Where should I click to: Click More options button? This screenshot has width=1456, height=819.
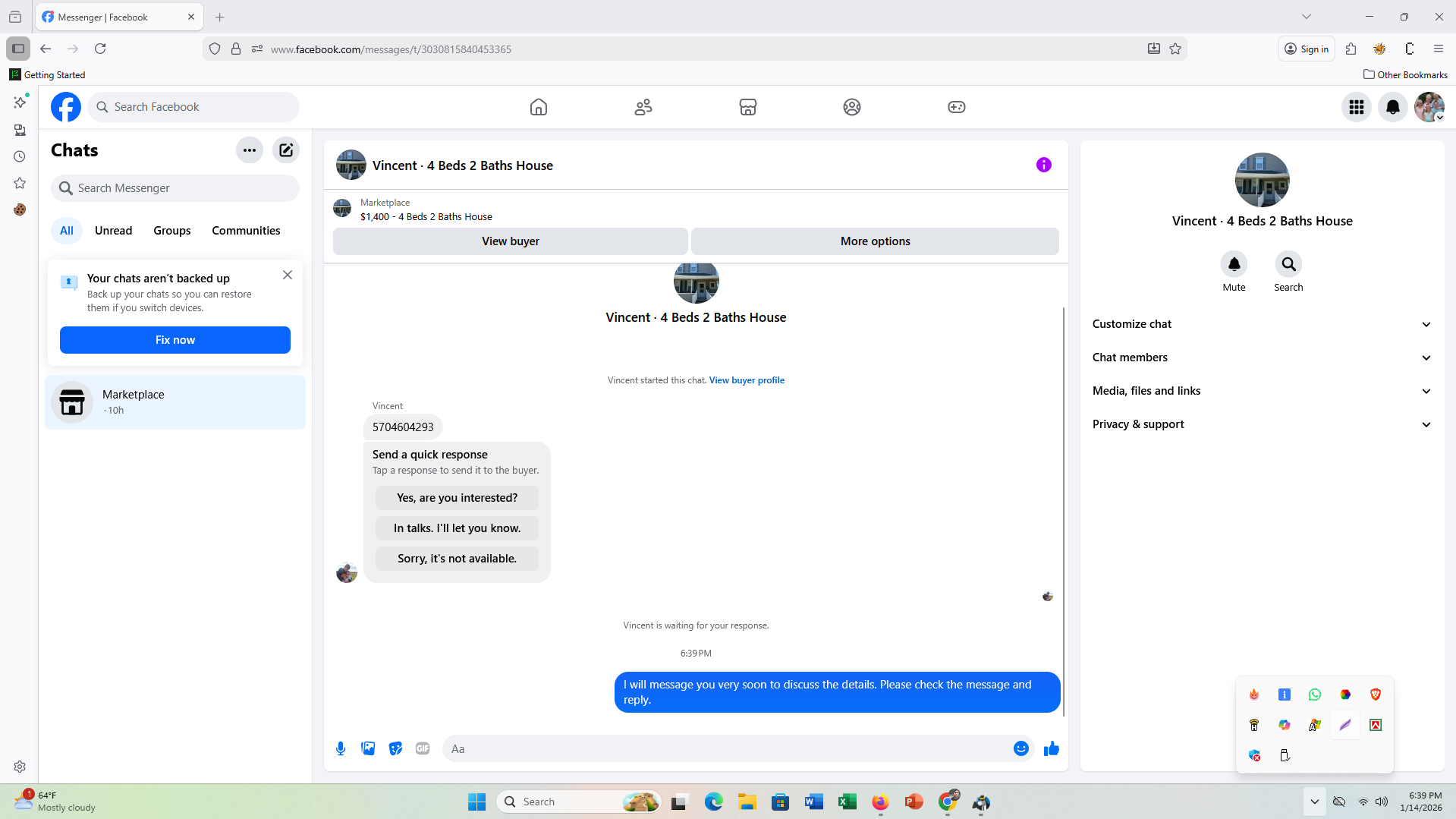[x=875, y=241]
